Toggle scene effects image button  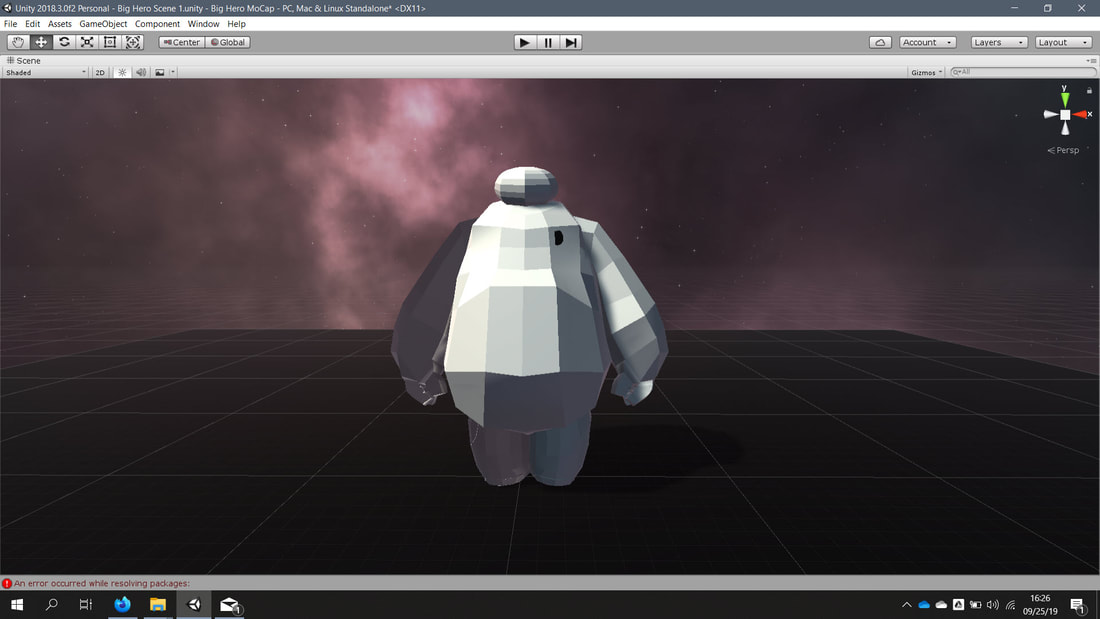160,72
